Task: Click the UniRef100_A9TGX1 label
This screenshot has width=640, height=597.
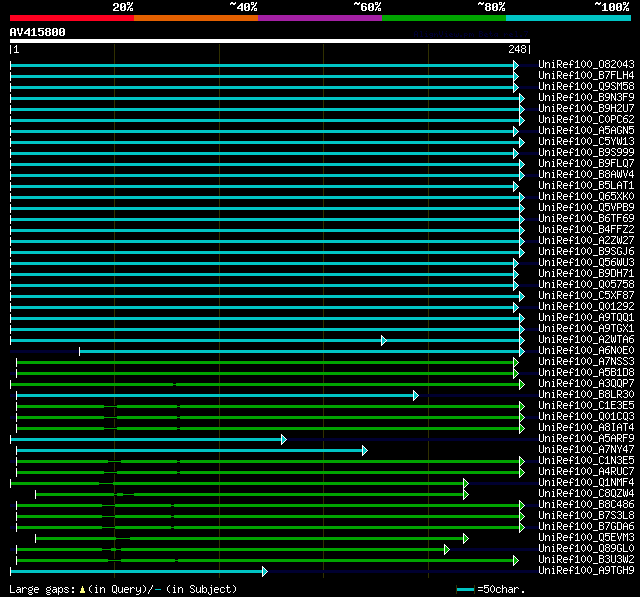Action: (x=586, y=329)
